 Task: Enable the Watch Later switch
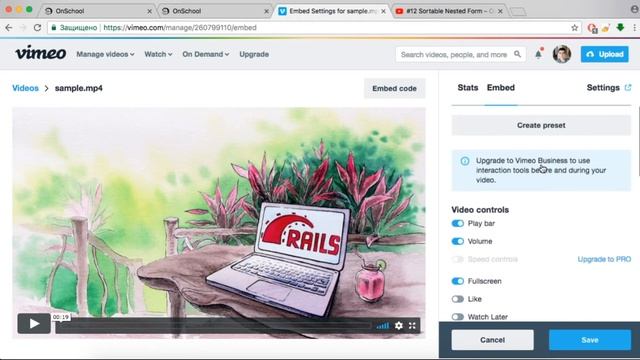(458, 317)
